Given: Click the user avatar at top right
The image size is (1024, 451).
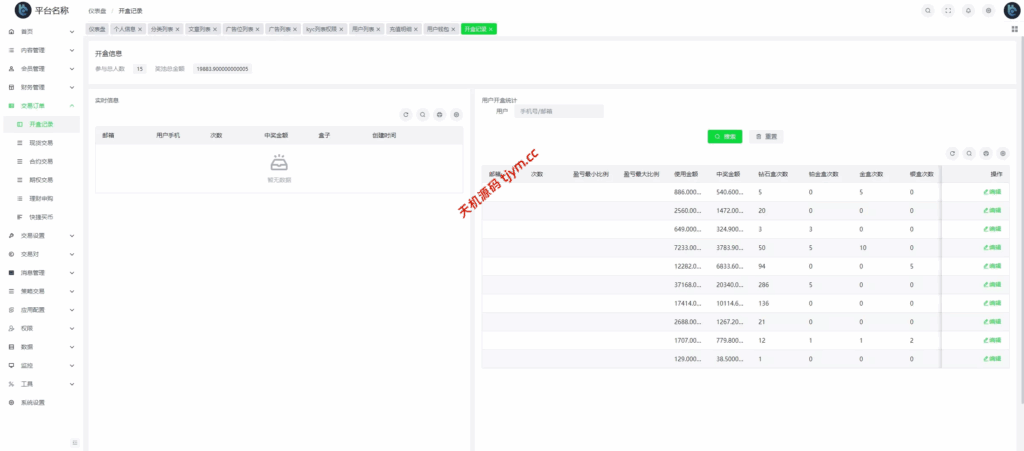Looking at the screenshot, I should click(1011, 10).
